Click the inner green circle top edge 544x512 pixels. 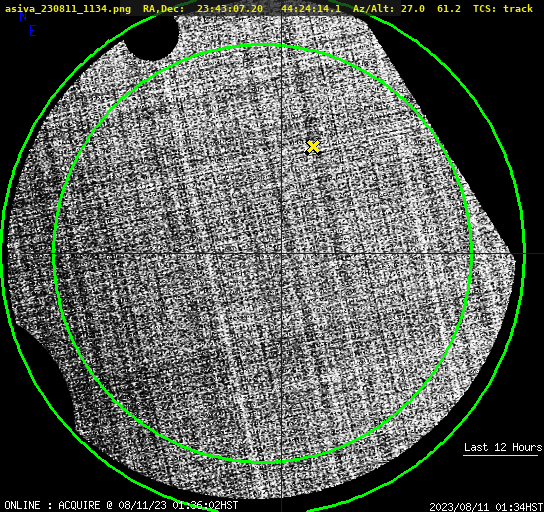coord(263,45)
